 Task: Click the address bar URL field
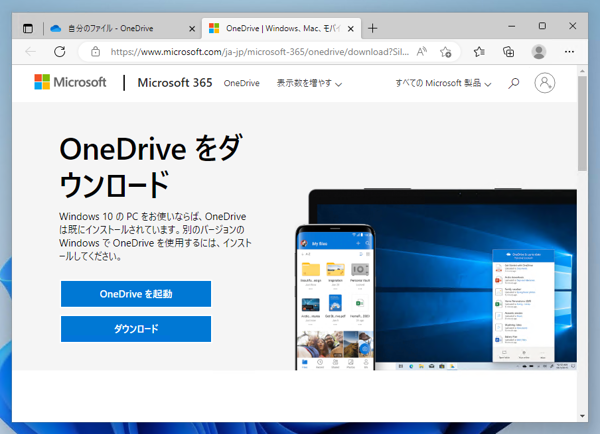tap(259, 52)
